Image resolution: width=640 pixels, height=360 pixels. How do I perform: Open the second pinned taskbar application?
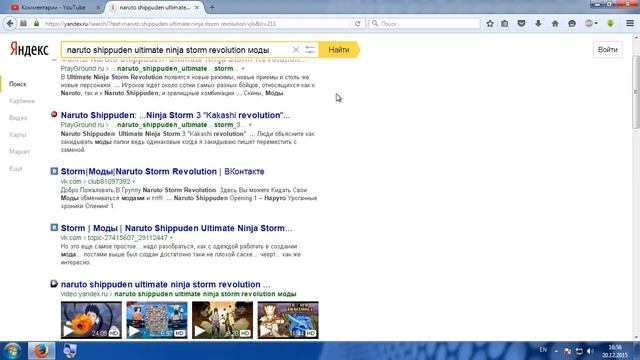(x=69, y=351)
